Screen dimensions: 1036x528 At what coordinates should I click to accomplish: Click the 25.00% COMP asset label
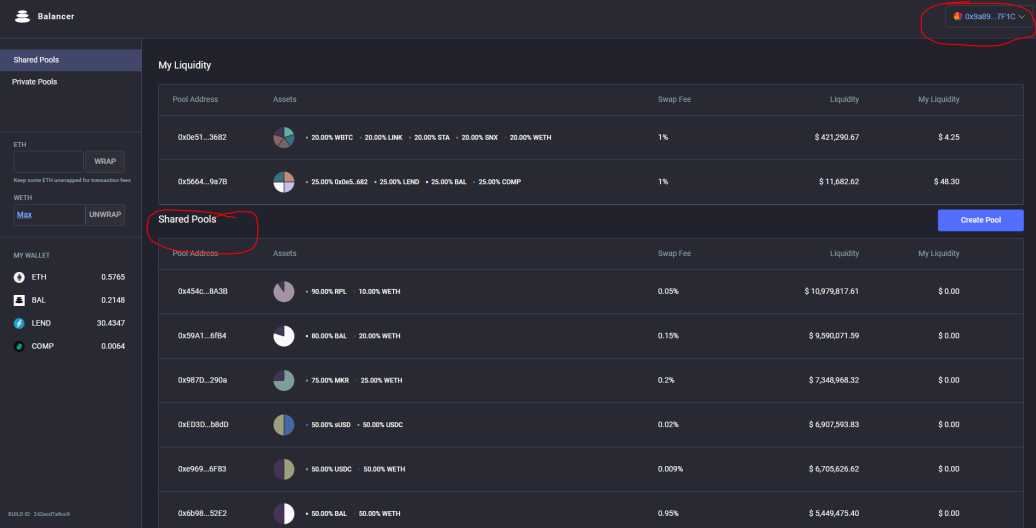tap(500, 182)
